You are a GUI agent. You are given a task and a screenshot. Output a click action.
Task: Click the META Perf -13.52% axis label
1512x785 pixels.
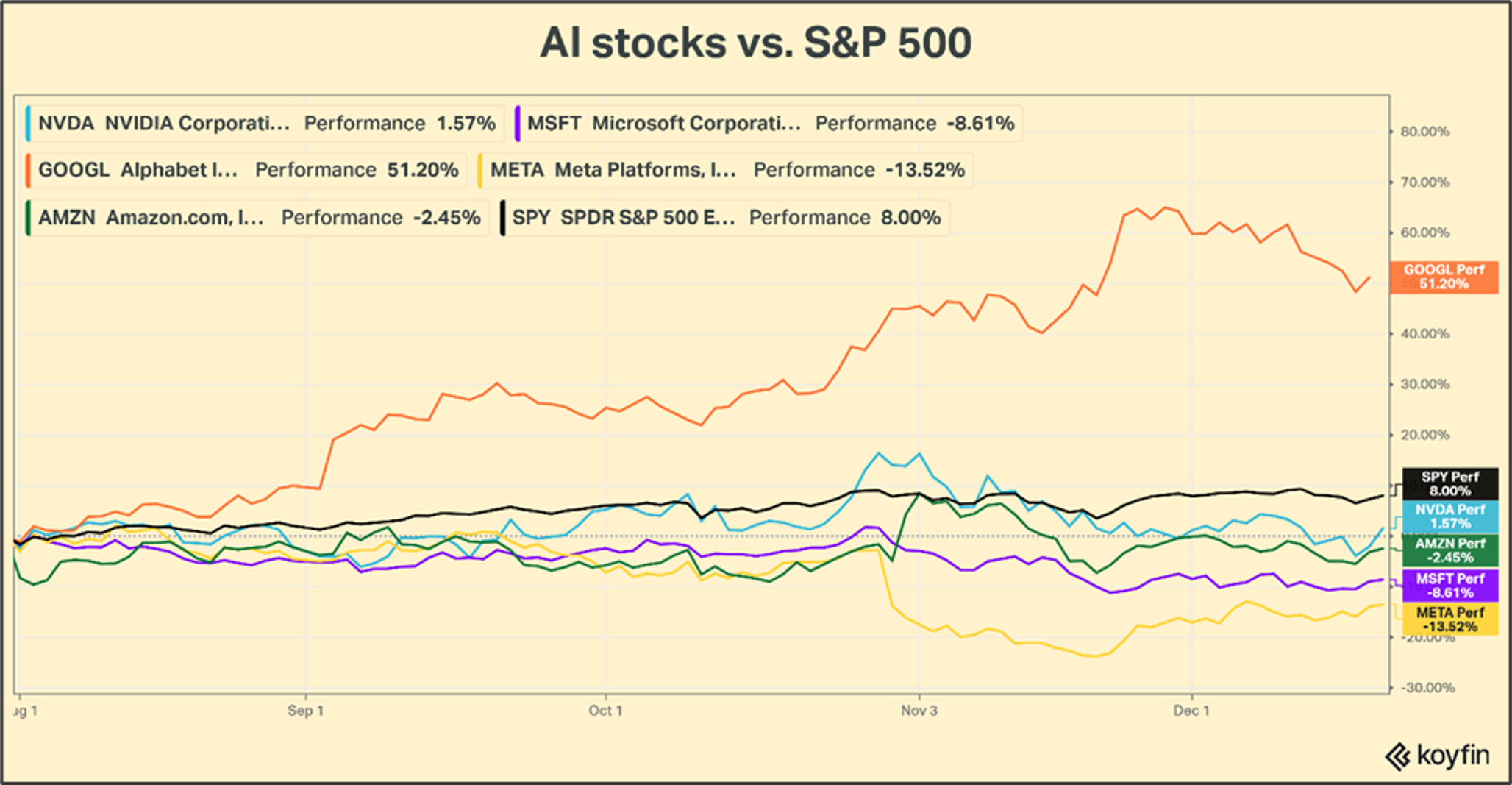coord(1449,619)
